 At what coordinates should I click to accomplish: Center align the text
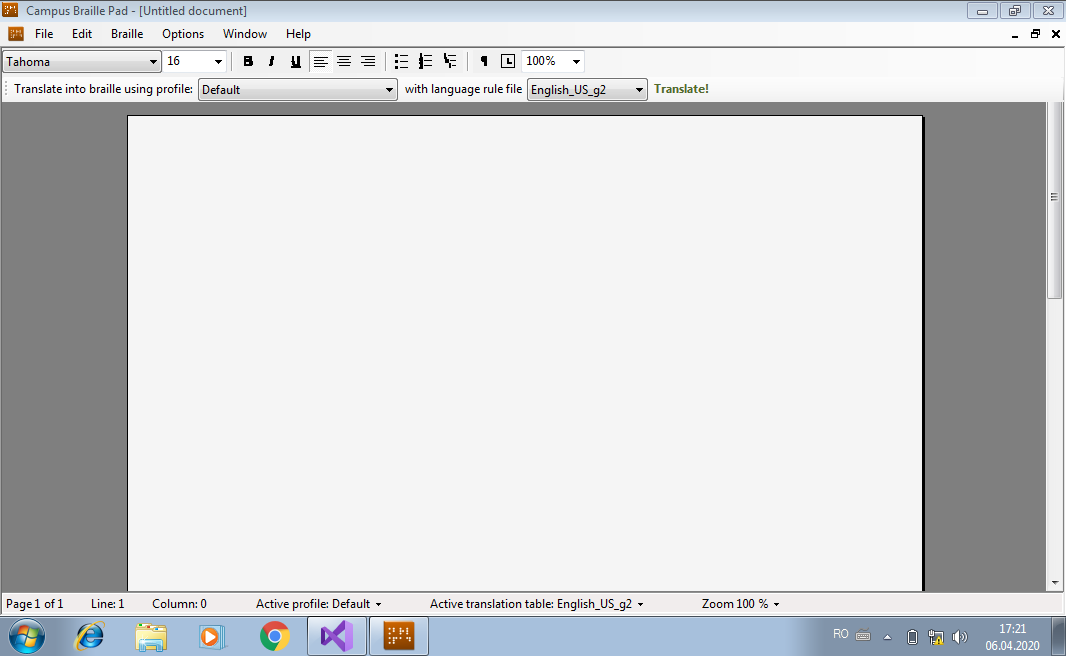coord(344,62)
